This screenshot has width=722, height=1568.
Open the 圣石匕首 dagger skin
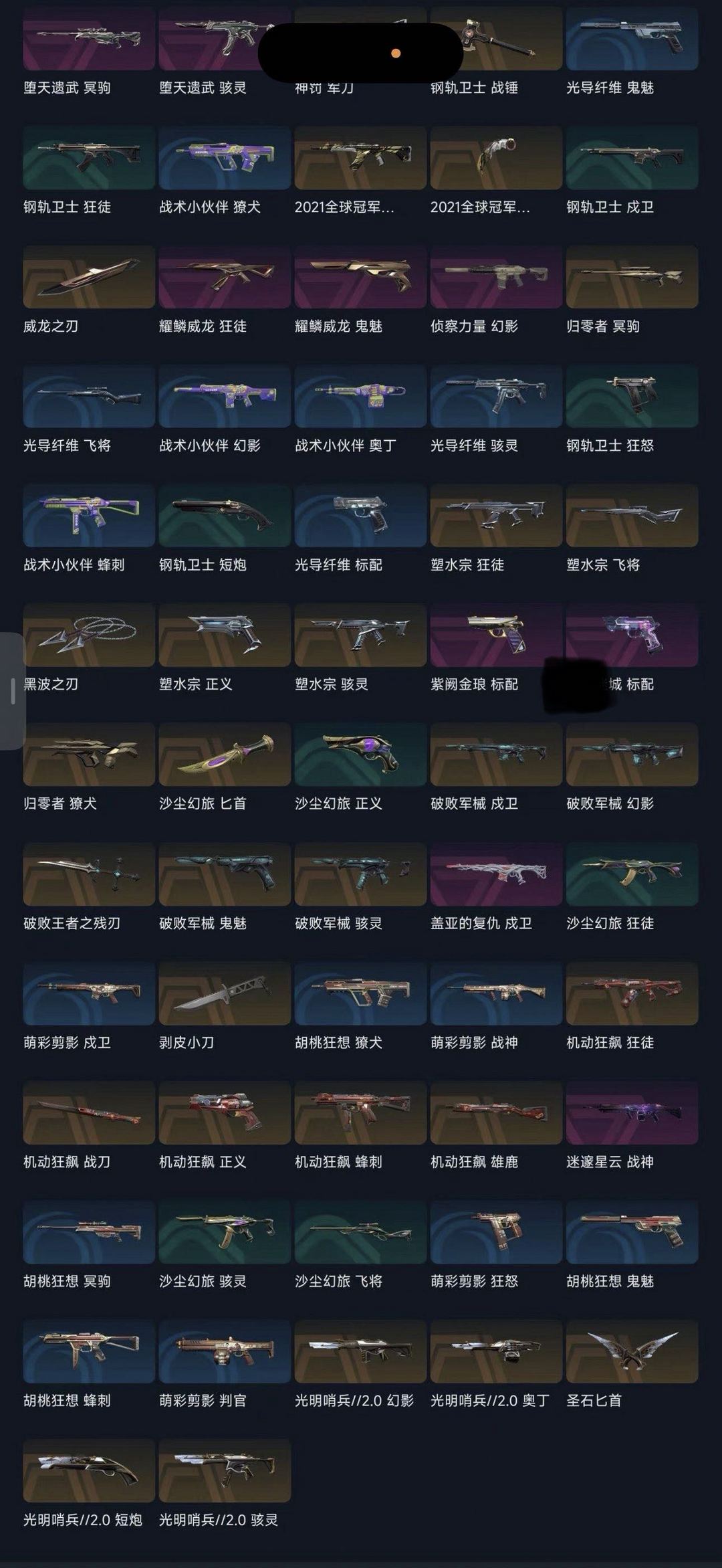(632, 1351)
